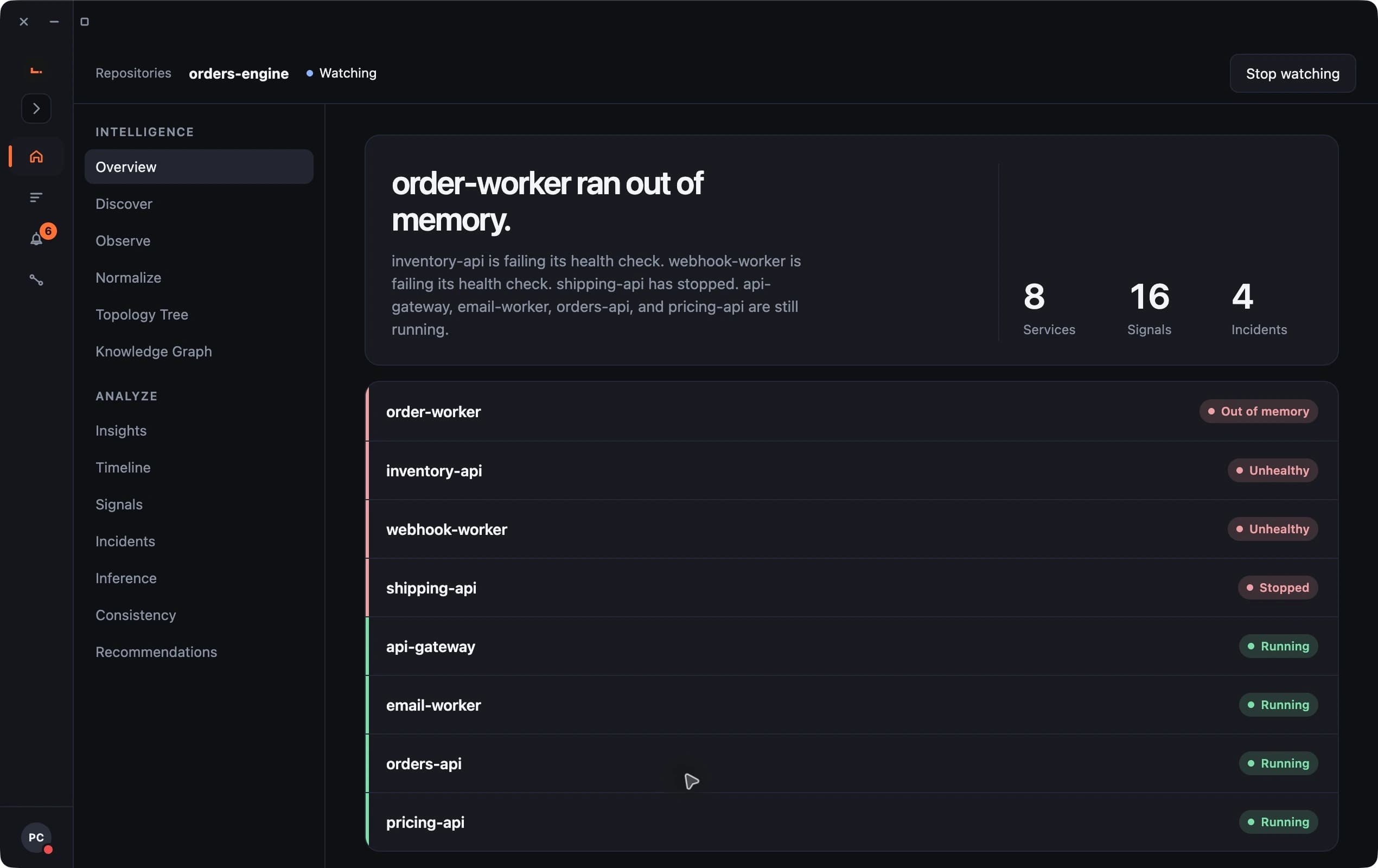Select the inventory-api service row
Image resolution: width=1378 pixels, height=868 pixels.
[x=852, y=470]
